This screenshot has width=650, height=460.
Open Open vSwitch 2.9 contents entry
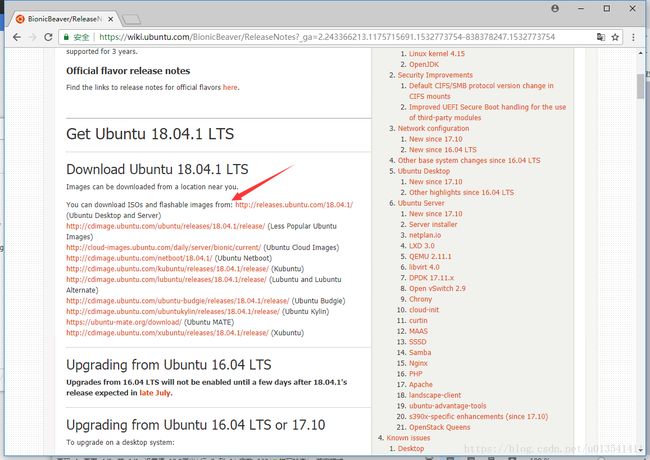(x=437, y=289)
